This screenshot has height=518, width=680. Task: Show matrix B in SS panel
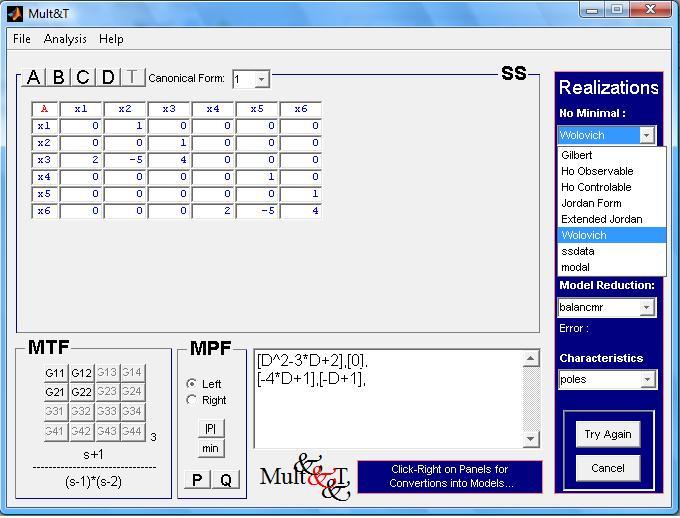[x=58, y=78]
